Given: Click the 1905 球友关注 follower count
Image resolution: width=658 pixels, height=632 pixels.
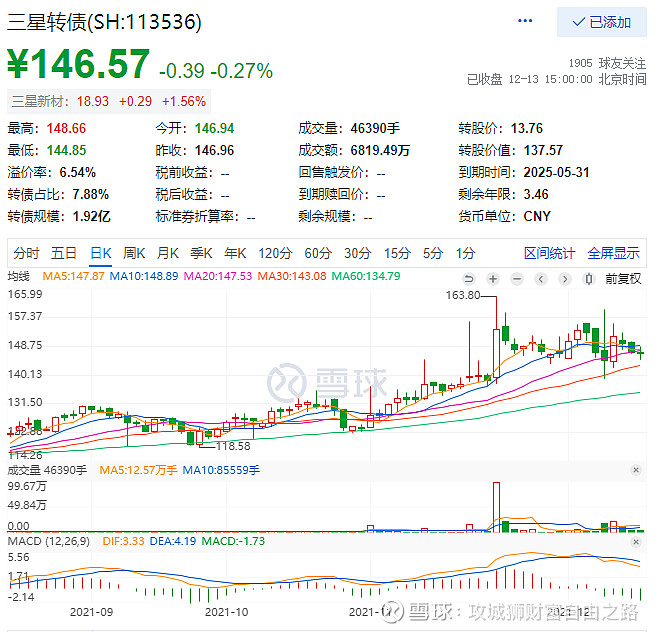Looking at the screenshot, I should pyautogui.click(x=607, y=63).
